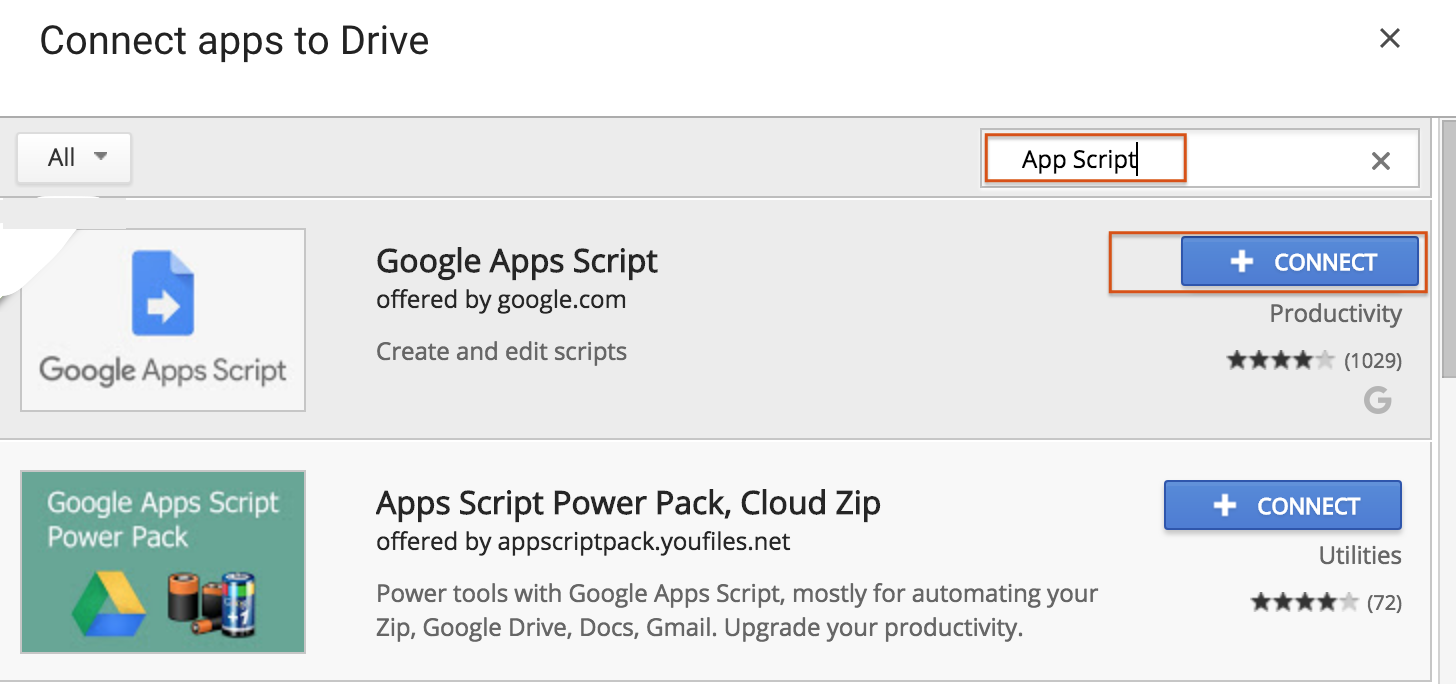Screen dimensions: 1456x684
Task: Connect the Google Apps Script app
Action: click(x=1300, y=262)
